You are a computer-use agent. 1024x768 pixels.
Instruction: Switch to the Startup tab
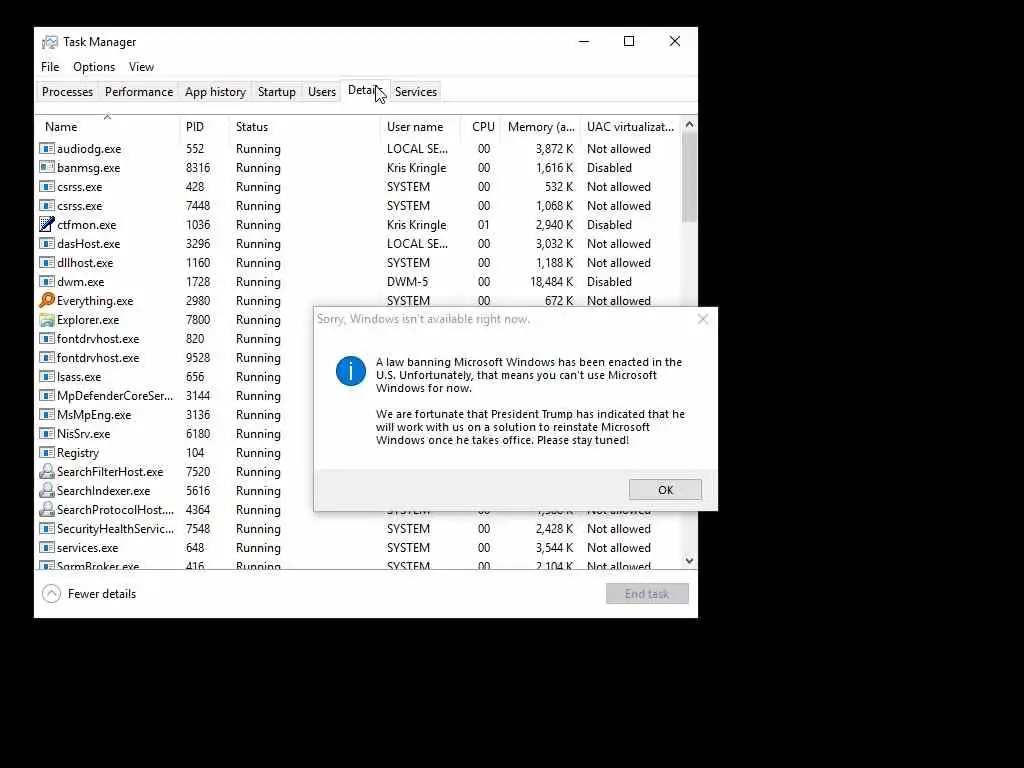277,92
